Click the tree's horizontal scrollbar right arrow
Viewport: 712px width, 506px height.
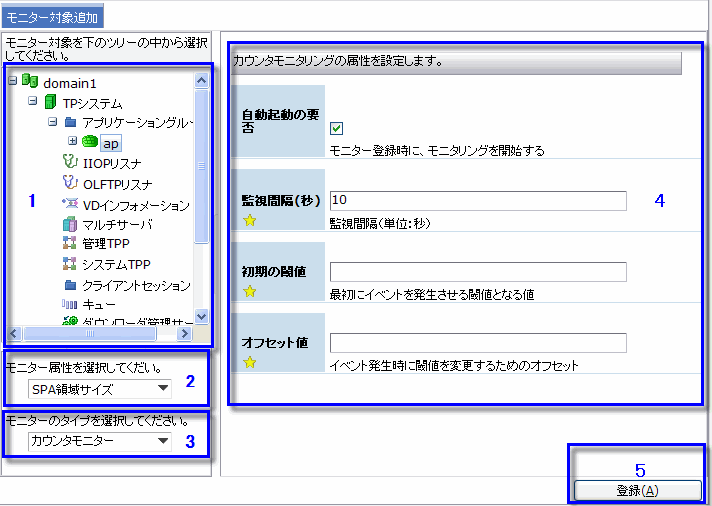(x=186, y=333)
